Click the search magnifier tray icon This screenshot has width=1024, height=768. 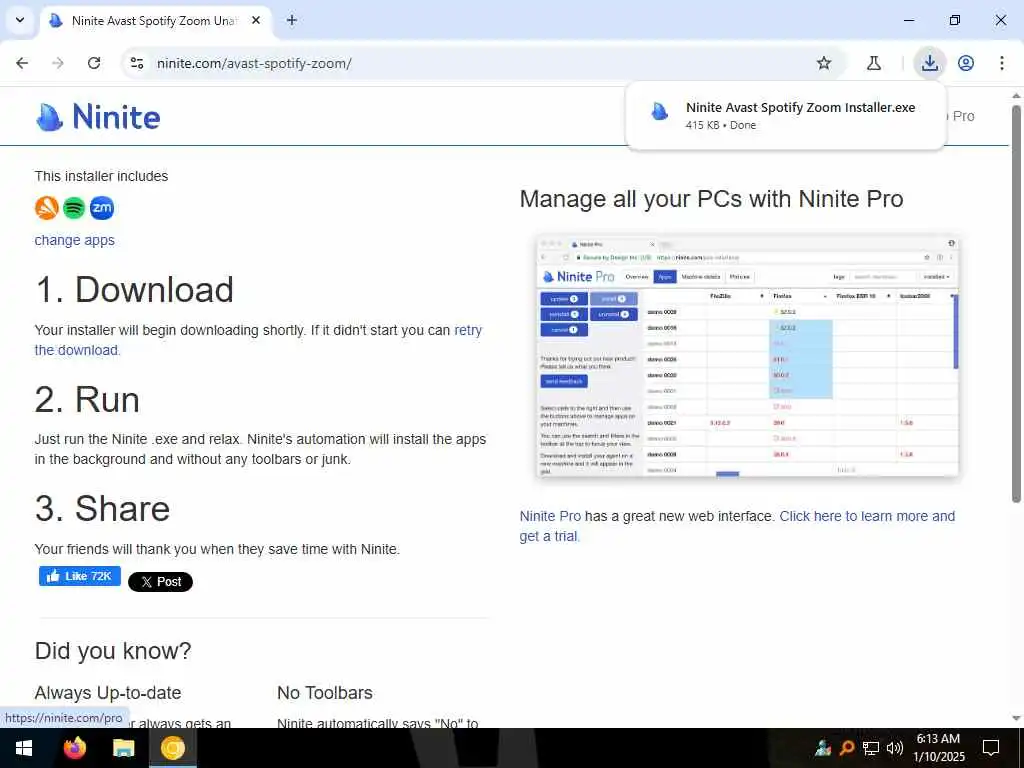coord(847,748)
